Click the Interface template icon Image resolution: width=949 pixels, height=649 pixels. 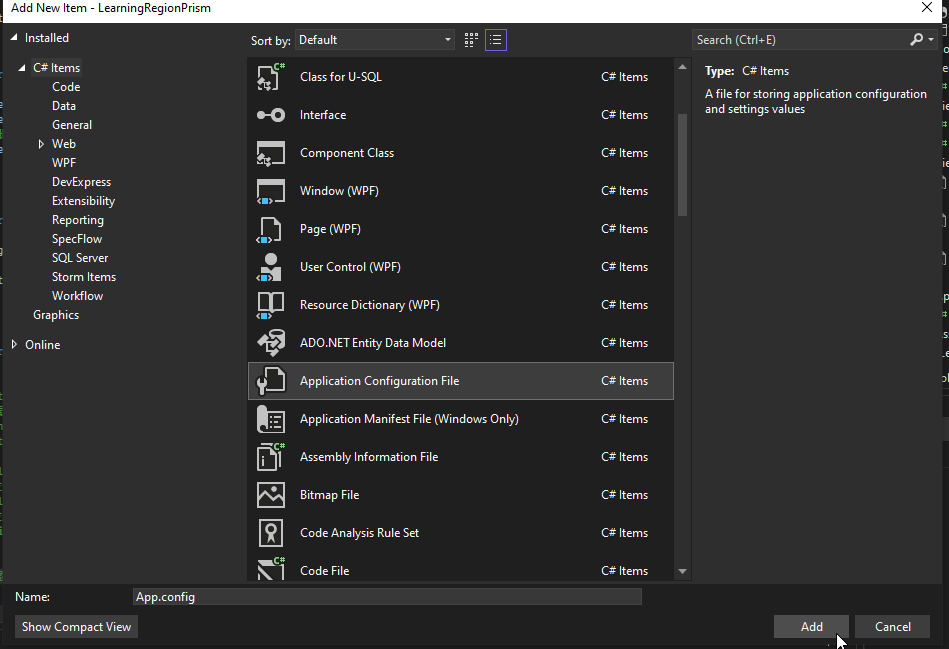point(271,115)
